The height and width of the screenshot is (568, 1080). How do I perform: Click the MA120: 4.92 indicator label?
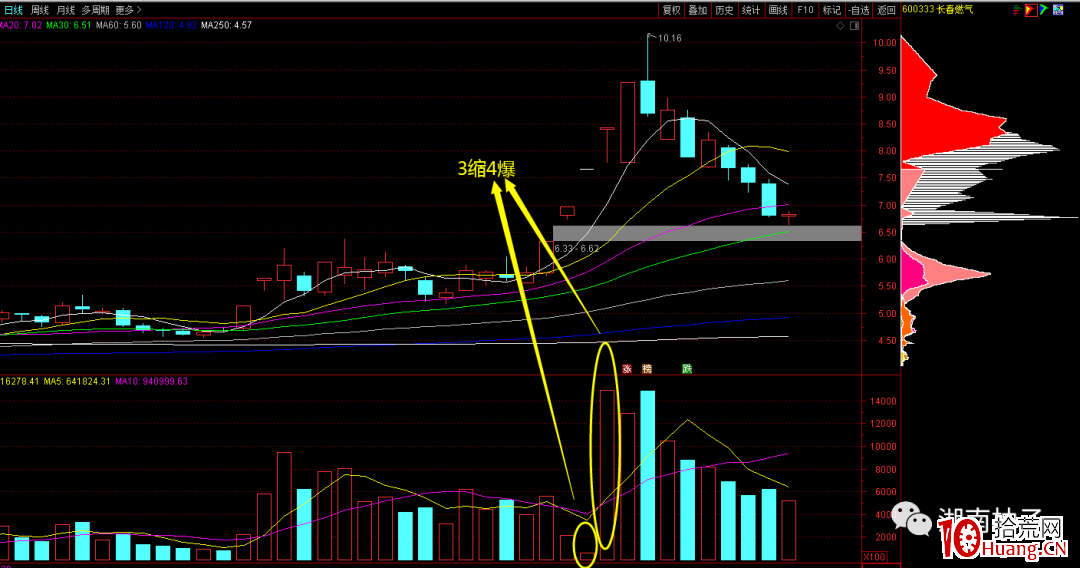(x=171, y=25)
